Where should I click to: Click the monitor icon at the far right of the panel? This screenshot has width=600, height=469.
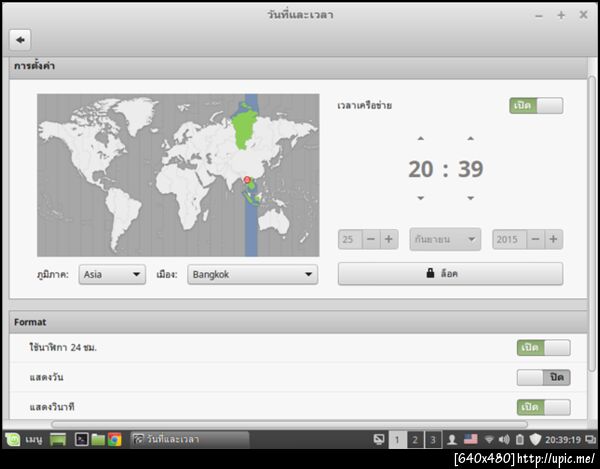pos(591,440)
